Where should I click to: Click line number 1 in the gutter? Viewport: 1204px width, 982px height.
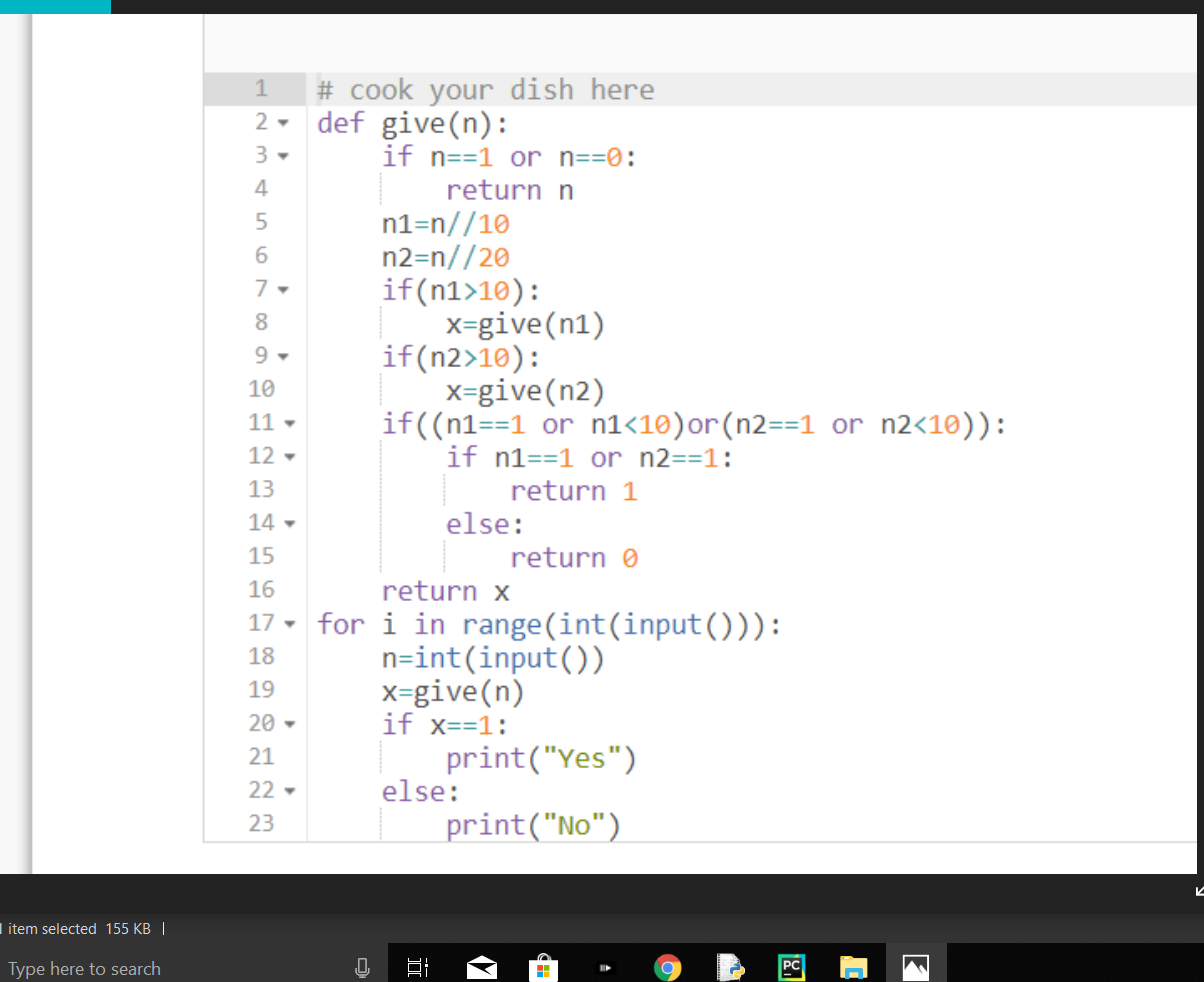(259, 88)
